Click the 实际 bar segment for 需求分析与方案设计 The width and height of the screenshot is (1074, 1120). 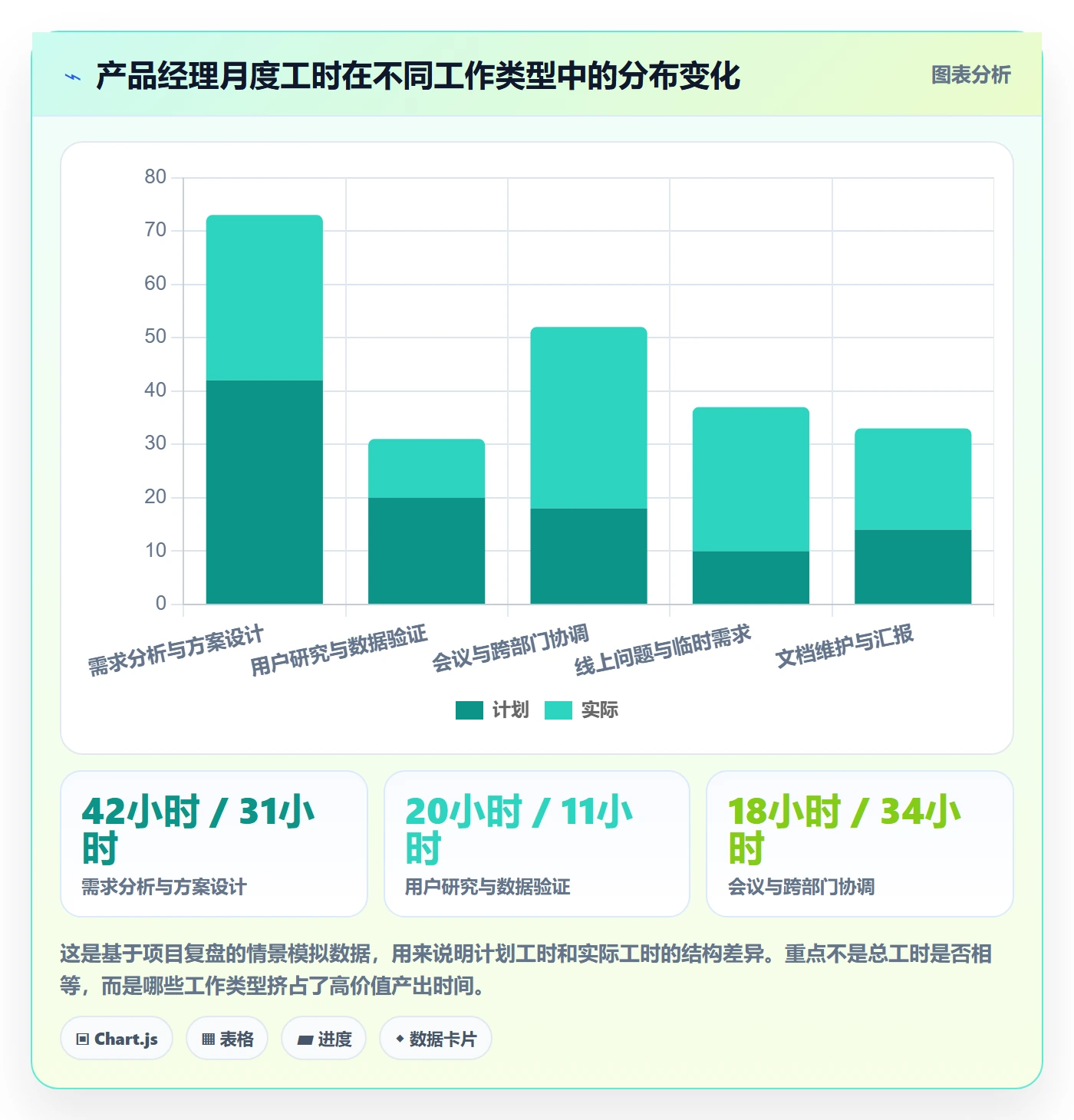265,298
